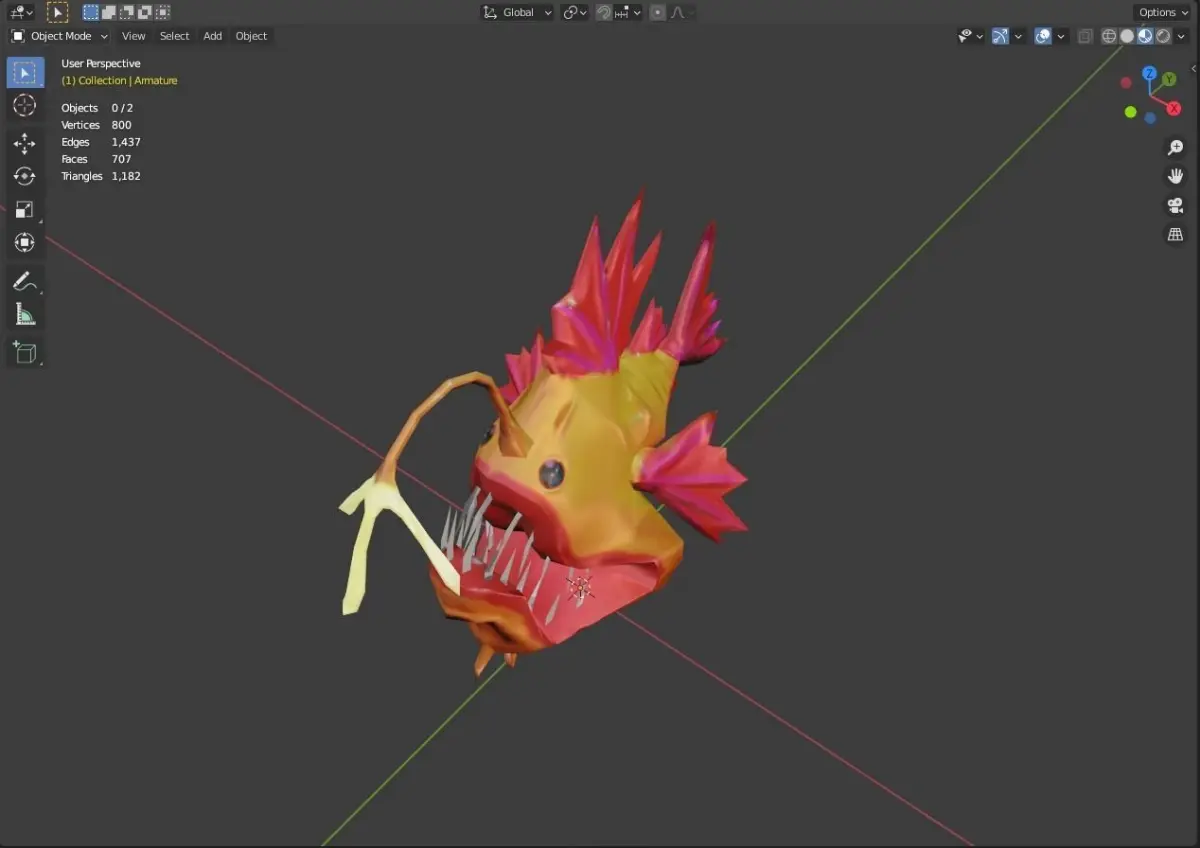Switch to Material Preview shading
Image resolution: width=1200 pixels, height=848 pixels.
pos(1145,36)
